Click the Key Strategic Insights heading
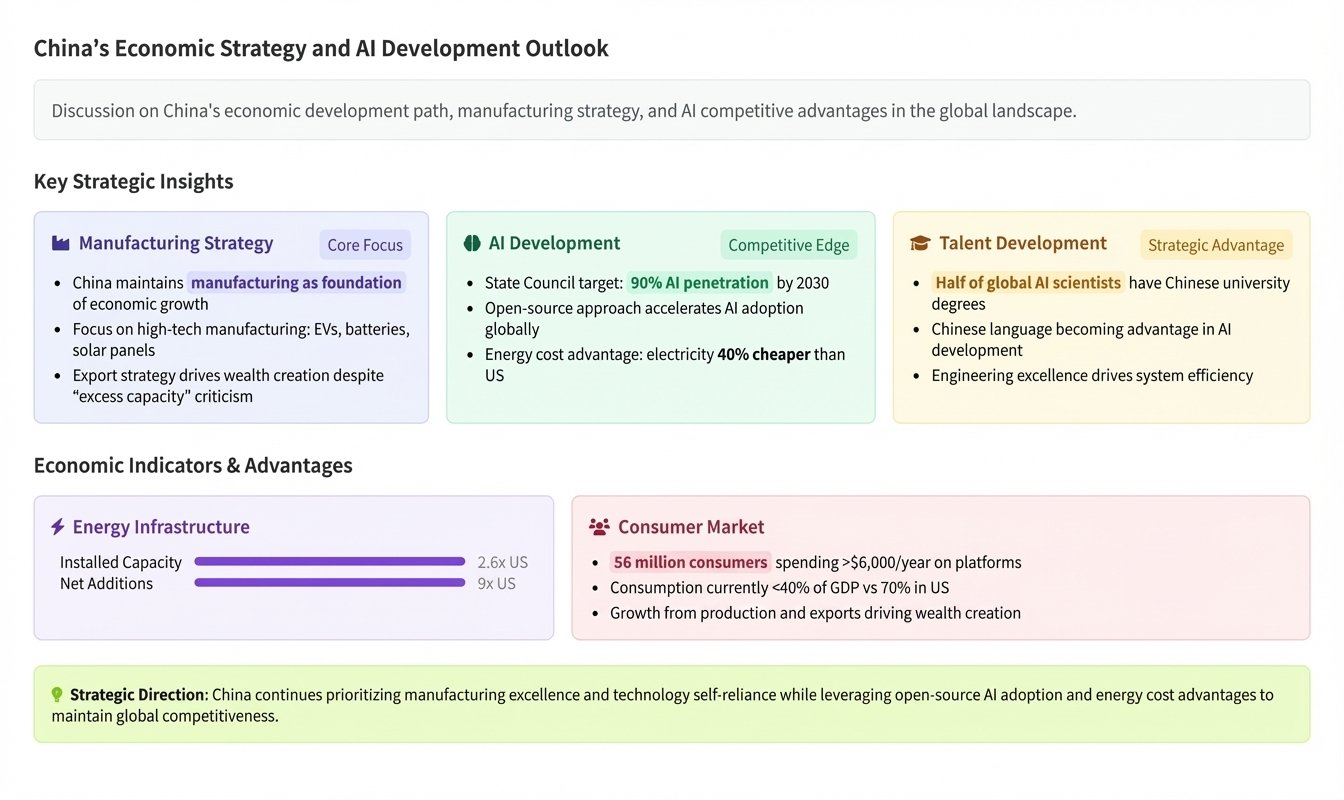The height and width of the screenshot is (800, 1344). pos(133,181)
